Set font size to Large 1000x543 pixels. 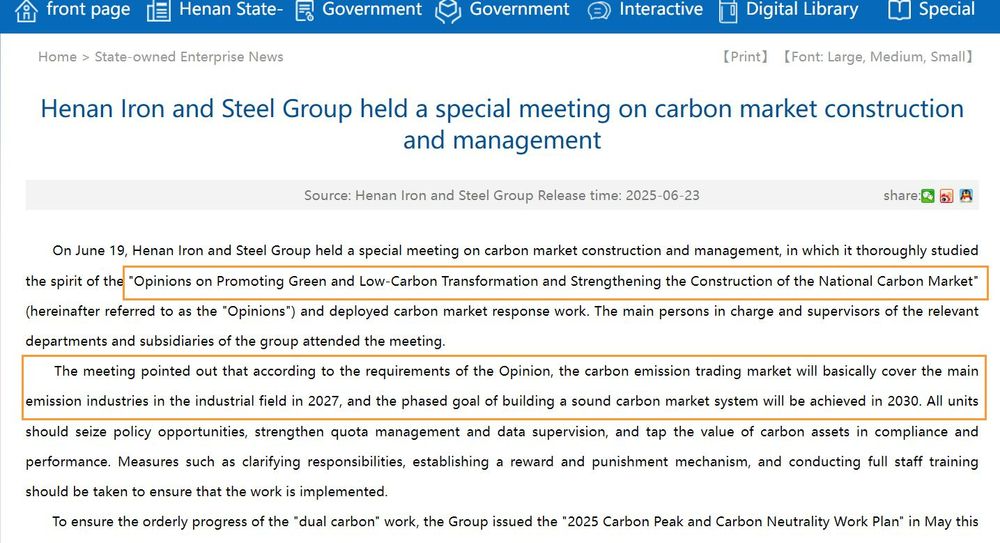(845, 57)
